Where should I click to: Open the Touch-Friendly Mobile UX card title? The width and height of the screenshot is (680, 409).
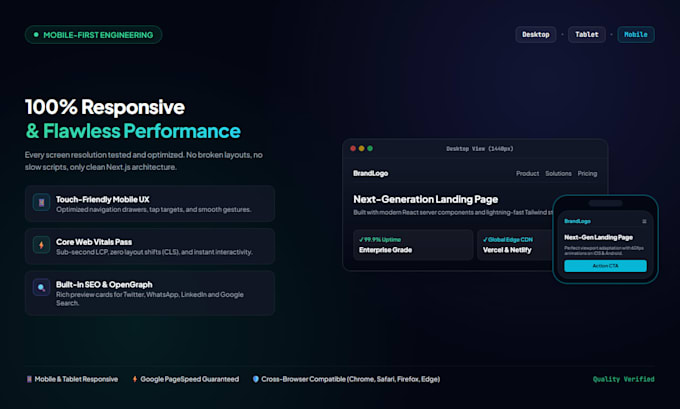[x=103, y=200]
